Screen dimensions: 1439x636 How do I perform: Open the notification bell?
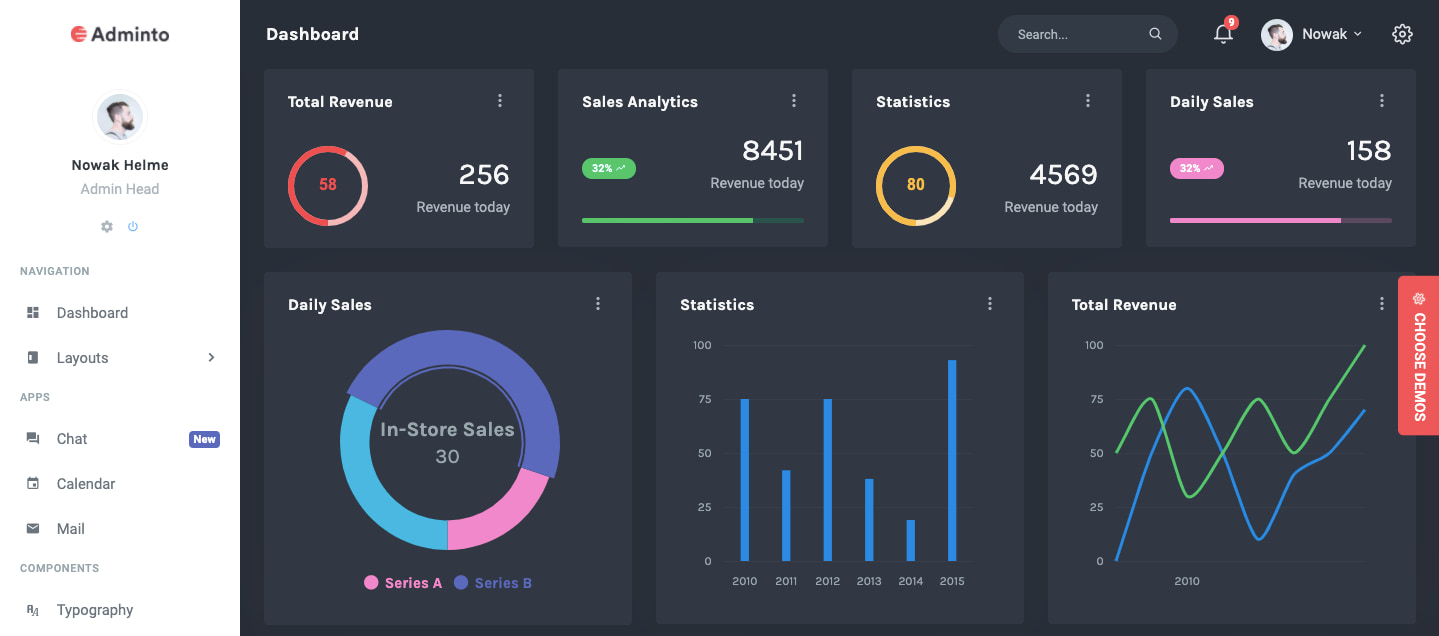point(1223,34)
